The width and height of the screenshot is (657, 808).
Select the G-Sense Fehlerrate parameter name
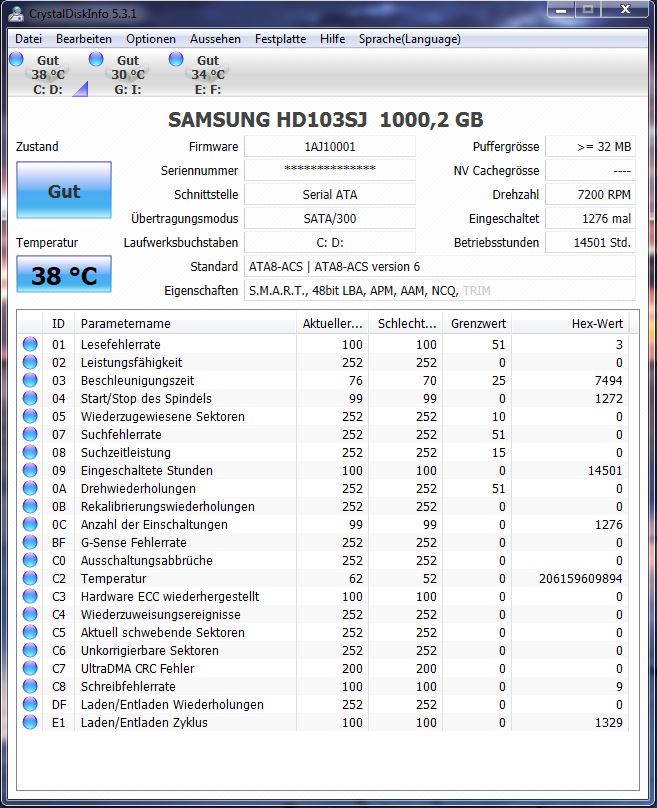pos(133,543)
